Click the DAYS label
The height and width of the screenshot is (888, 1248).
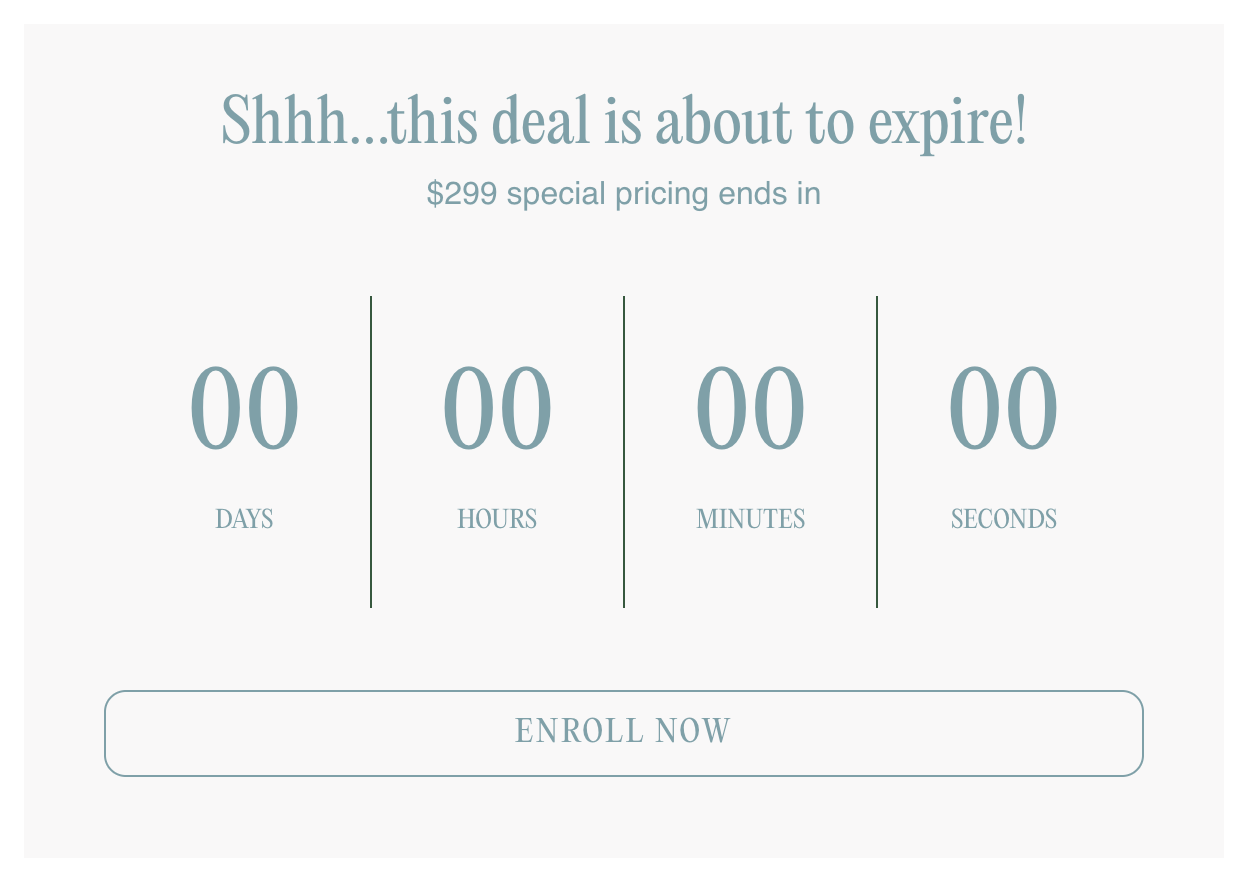pos(244,519)
